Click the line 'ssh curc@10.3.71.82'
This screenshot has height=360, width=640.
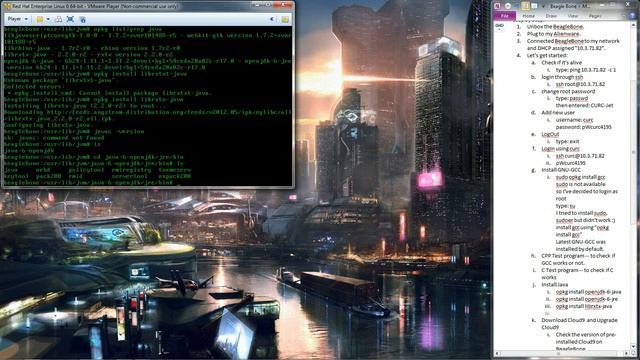tap(580, 156)
